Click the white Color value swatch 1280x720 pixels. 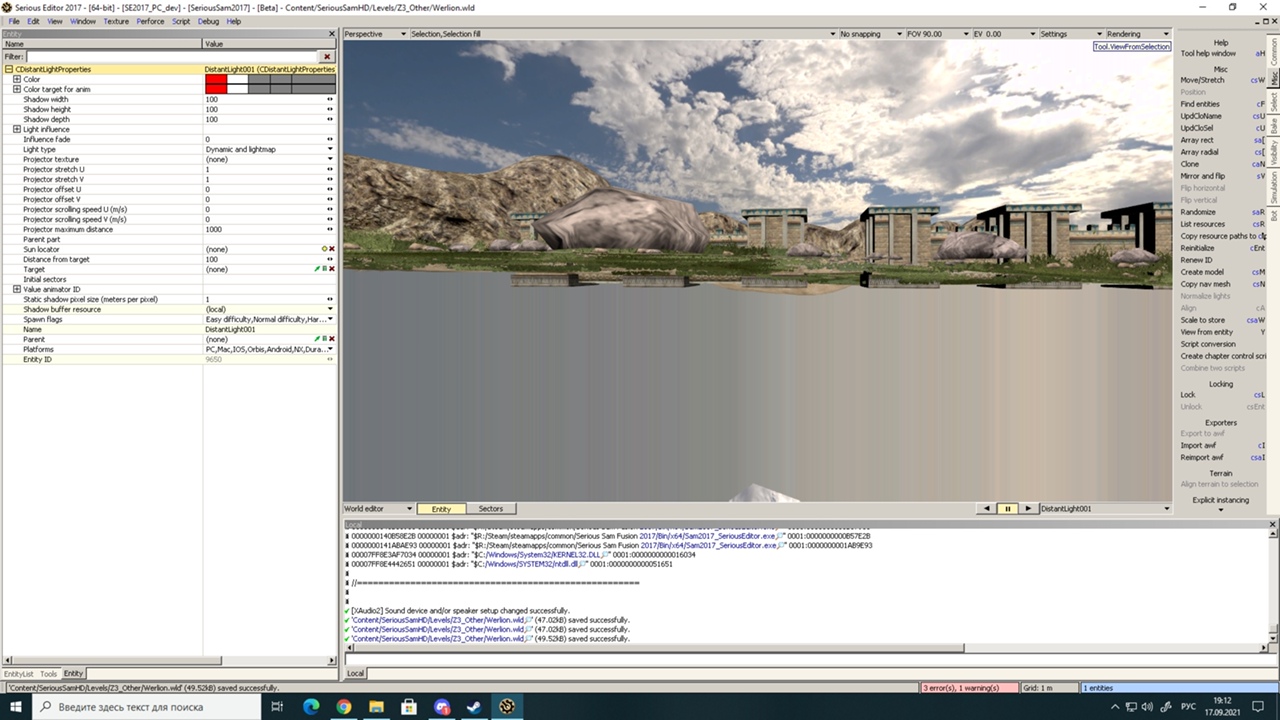pyautogui.click(x=237, y=79)
